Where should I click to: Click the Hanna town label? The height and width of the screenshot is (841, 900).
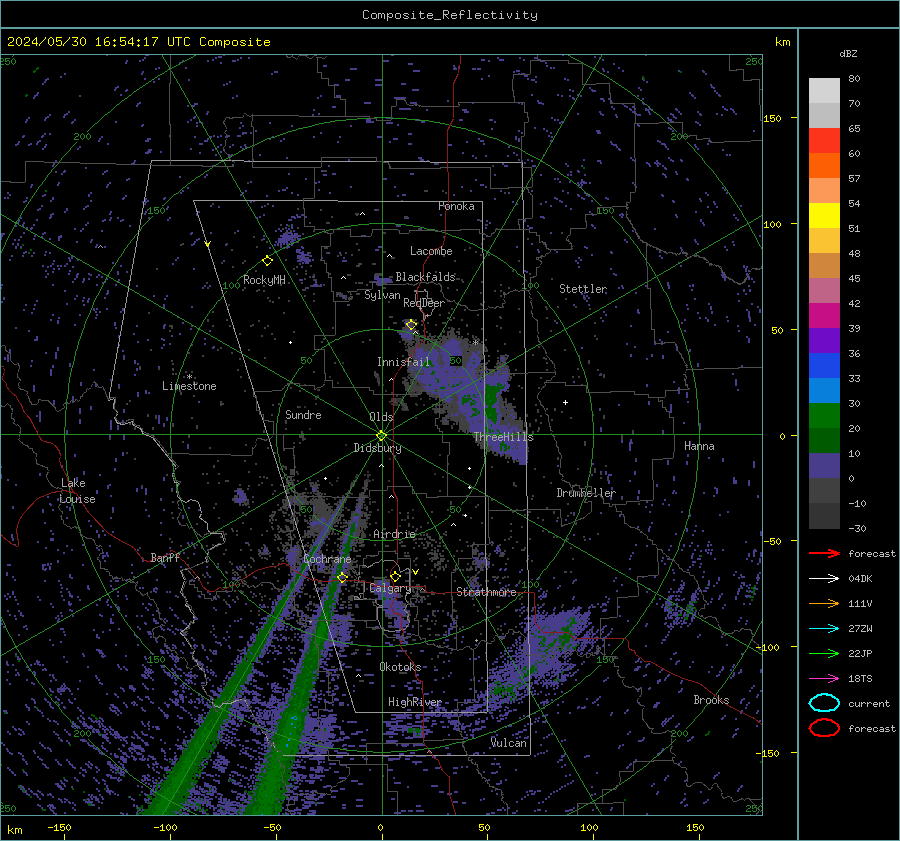(x=699, y=446)
